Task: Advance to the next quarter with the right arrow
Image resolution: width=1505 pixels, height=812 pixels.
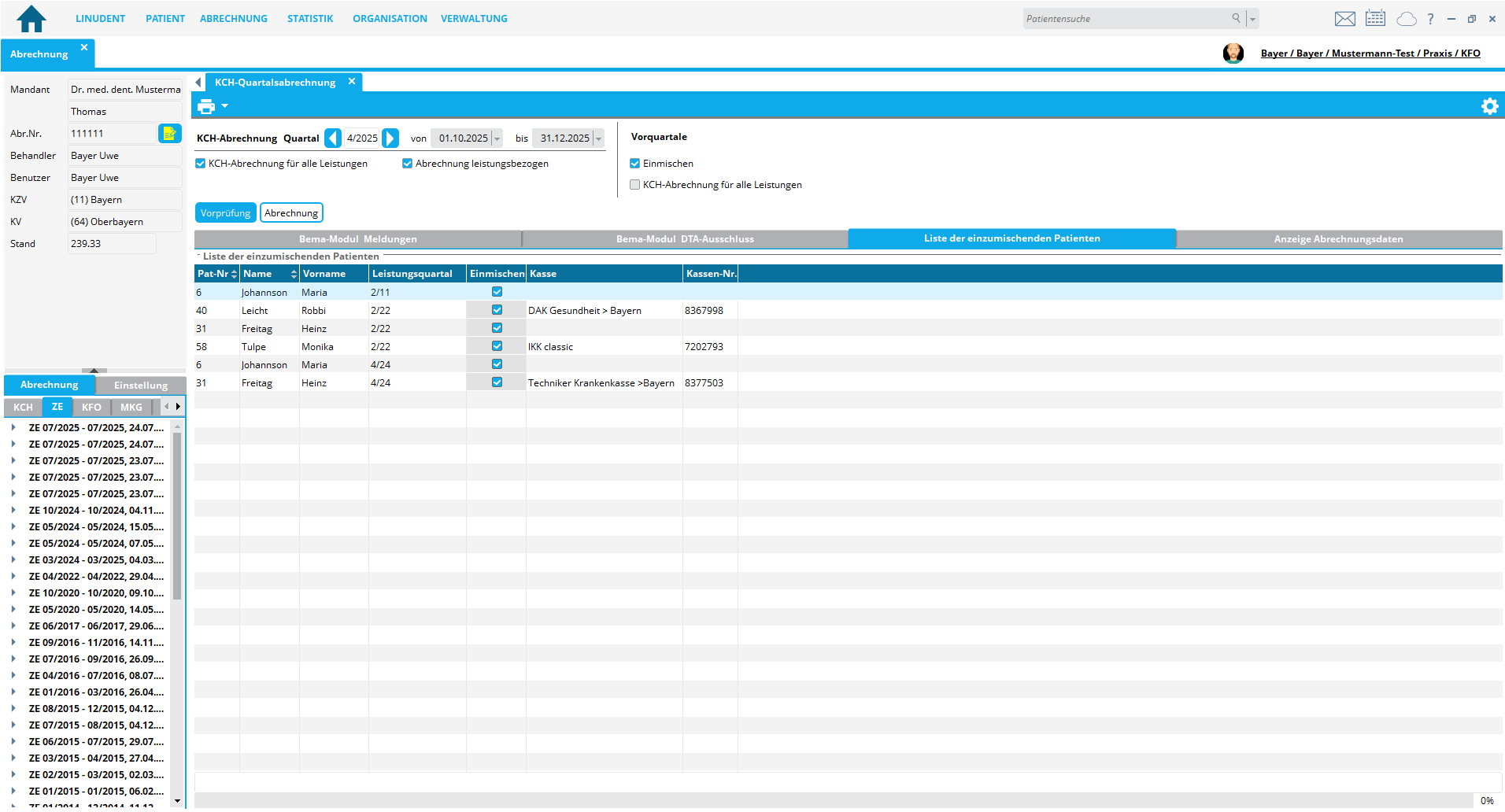Action: pyautogui.click(x=390, y=138)
